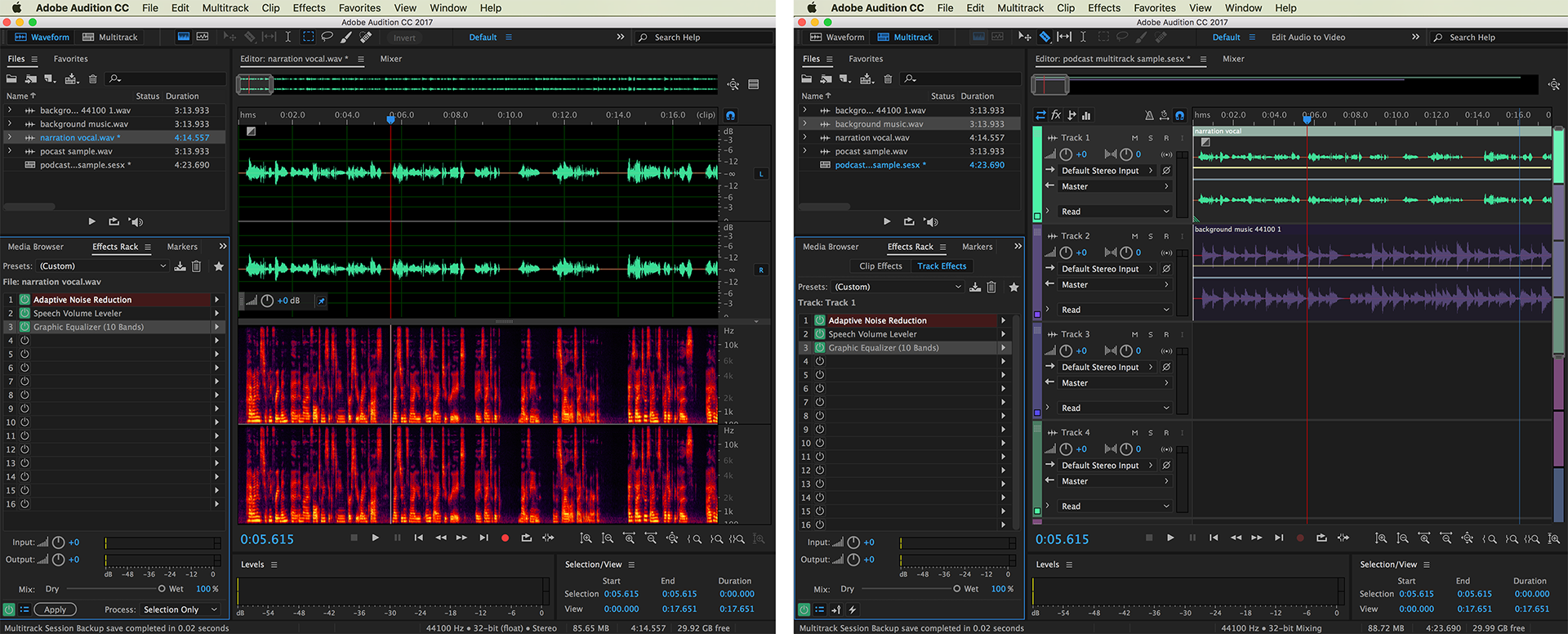
Task: Click the Apply button in left Effects Rack
Action: click(55, 609)
